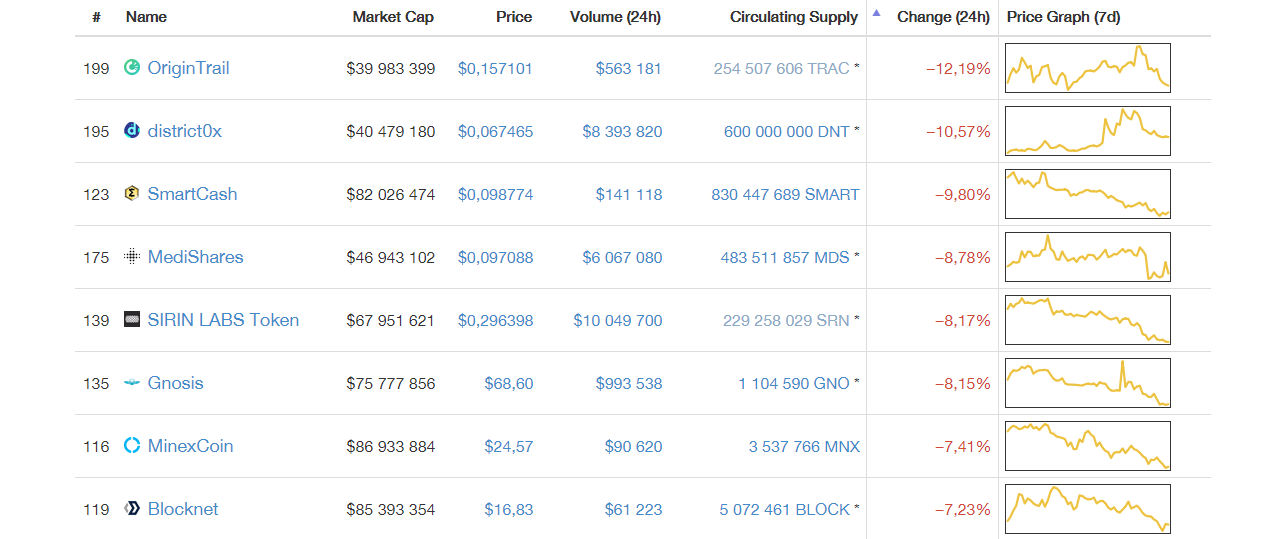The height and width of the screenshot is (539, 1280).
Task: Click MediShares volume $6 067 080
Action: [x=622, y=257]
